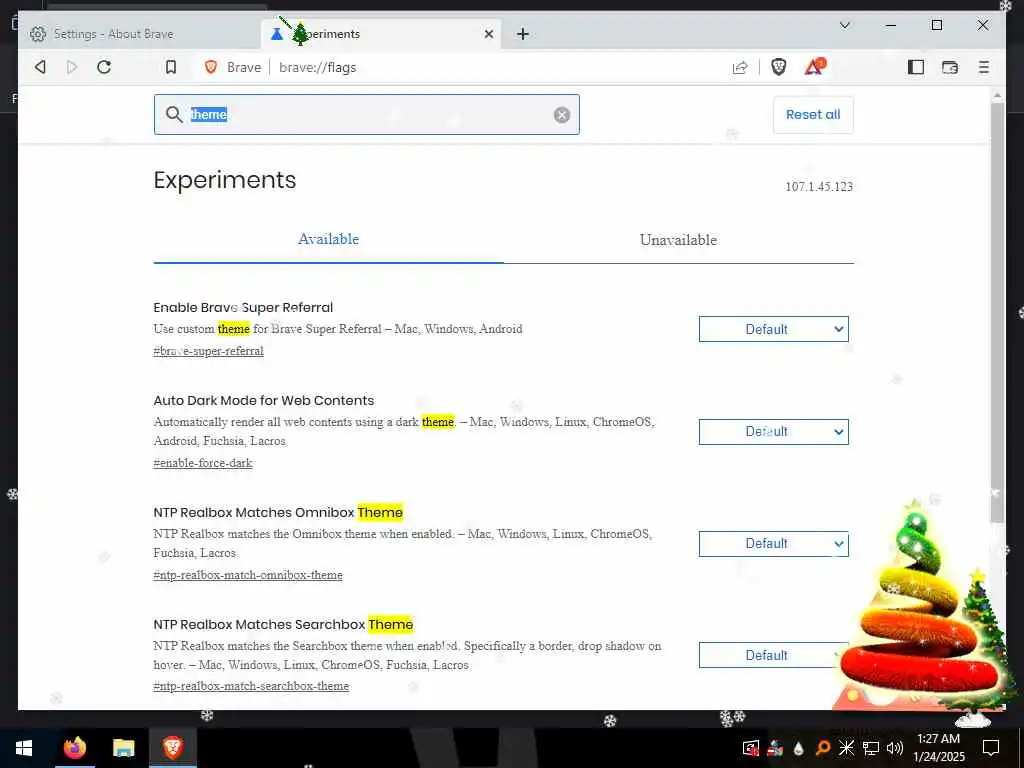
Task: Open the #enable-force-dark link
Action: [x=202, y=463]
